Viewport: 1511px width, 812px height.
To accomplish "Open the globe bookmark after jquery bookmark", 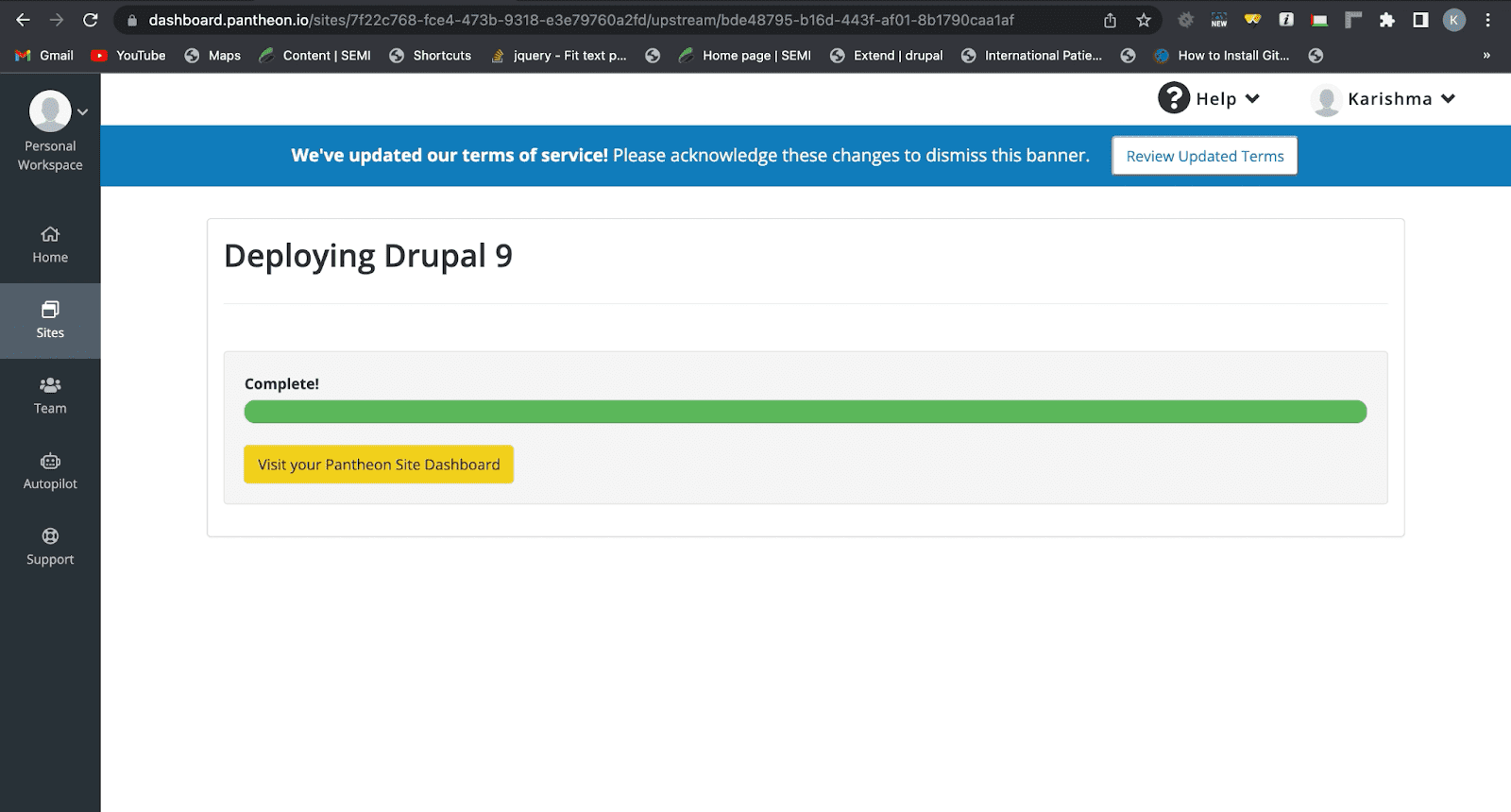I will click(653, 56).
